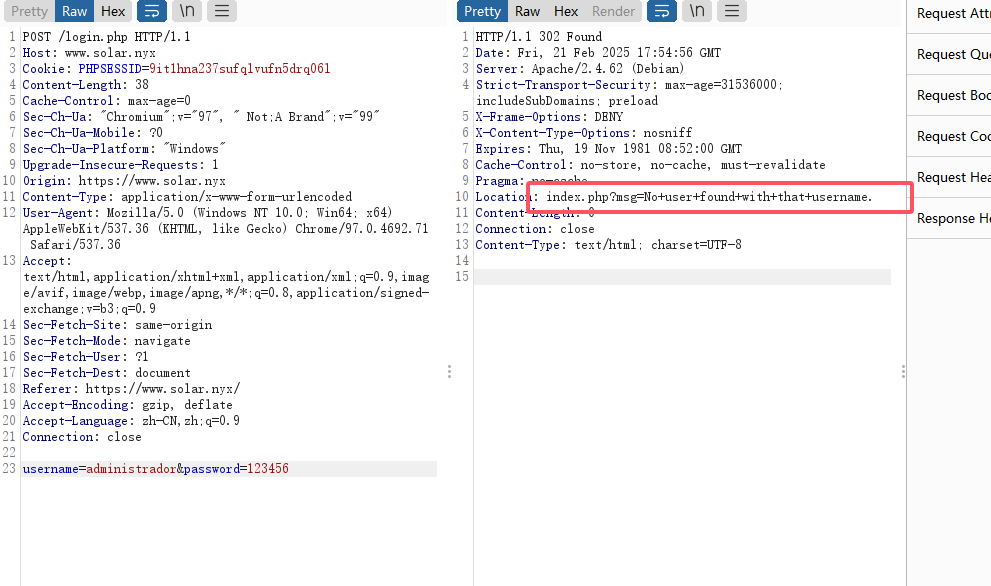Expand Request Cookies in Inspector panel

tap(953, 137)
